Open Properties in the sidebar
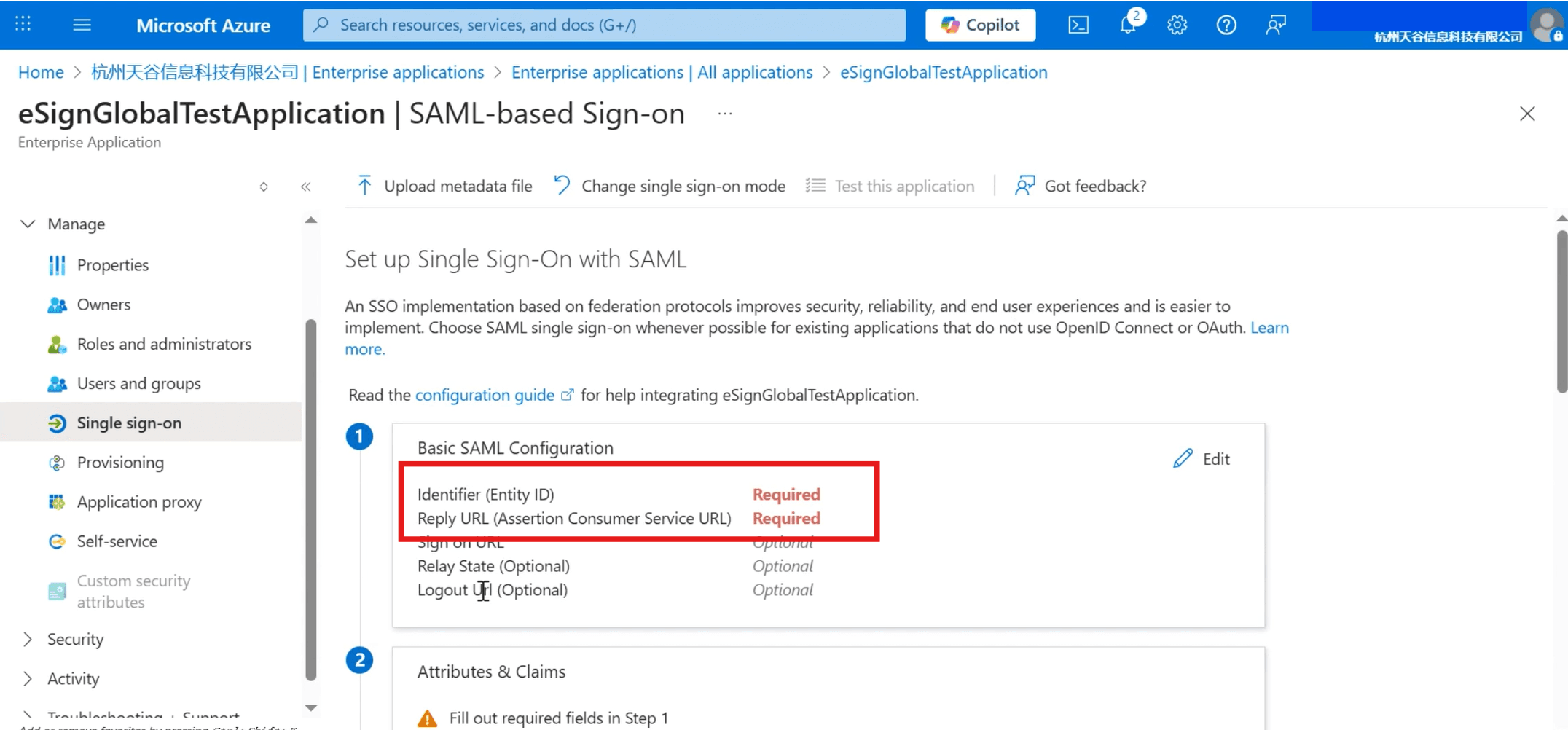 click(x=112, y=265)
